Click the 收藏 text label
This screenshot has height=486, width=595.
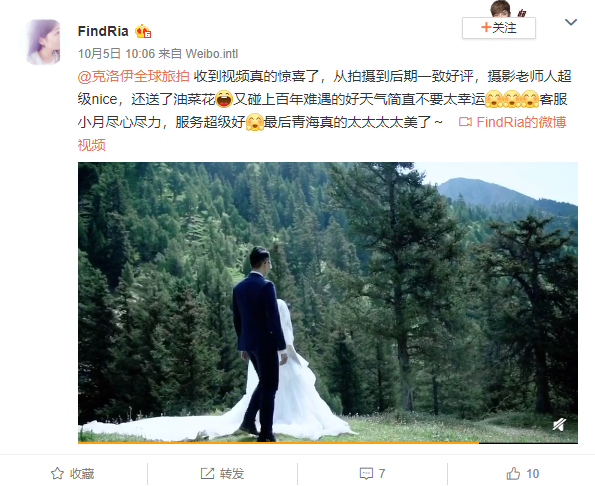pos(82,473)
